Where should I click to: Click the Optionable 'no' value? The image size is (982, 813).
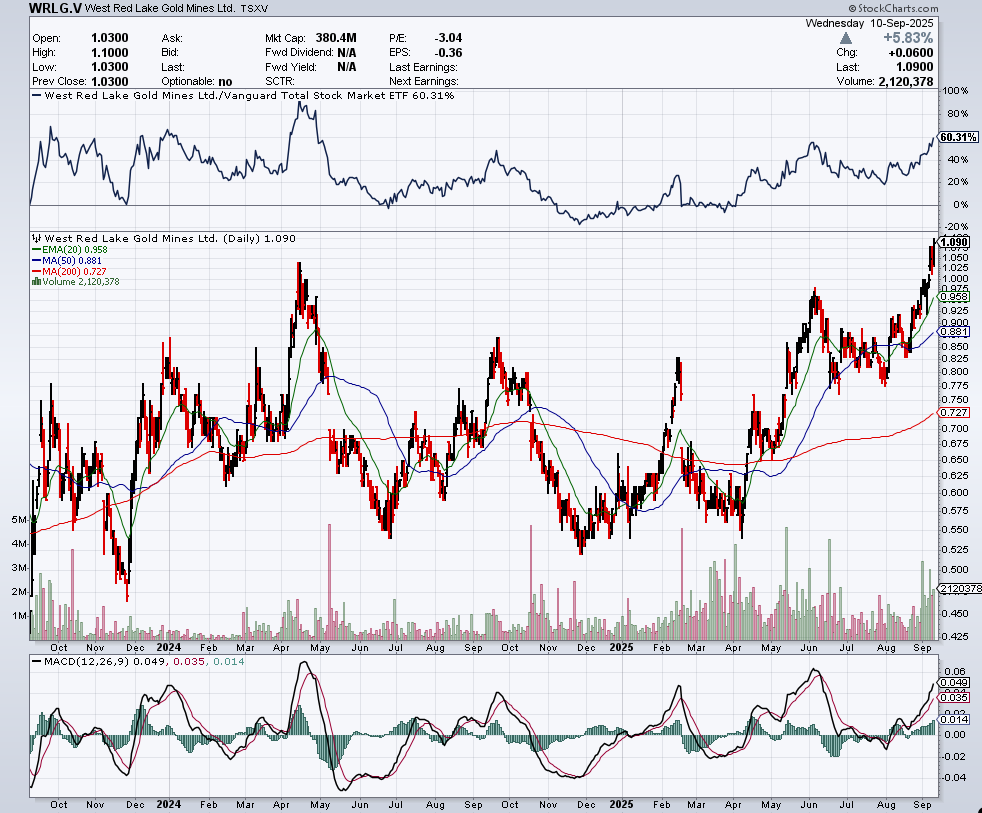(x=225, y=81)
